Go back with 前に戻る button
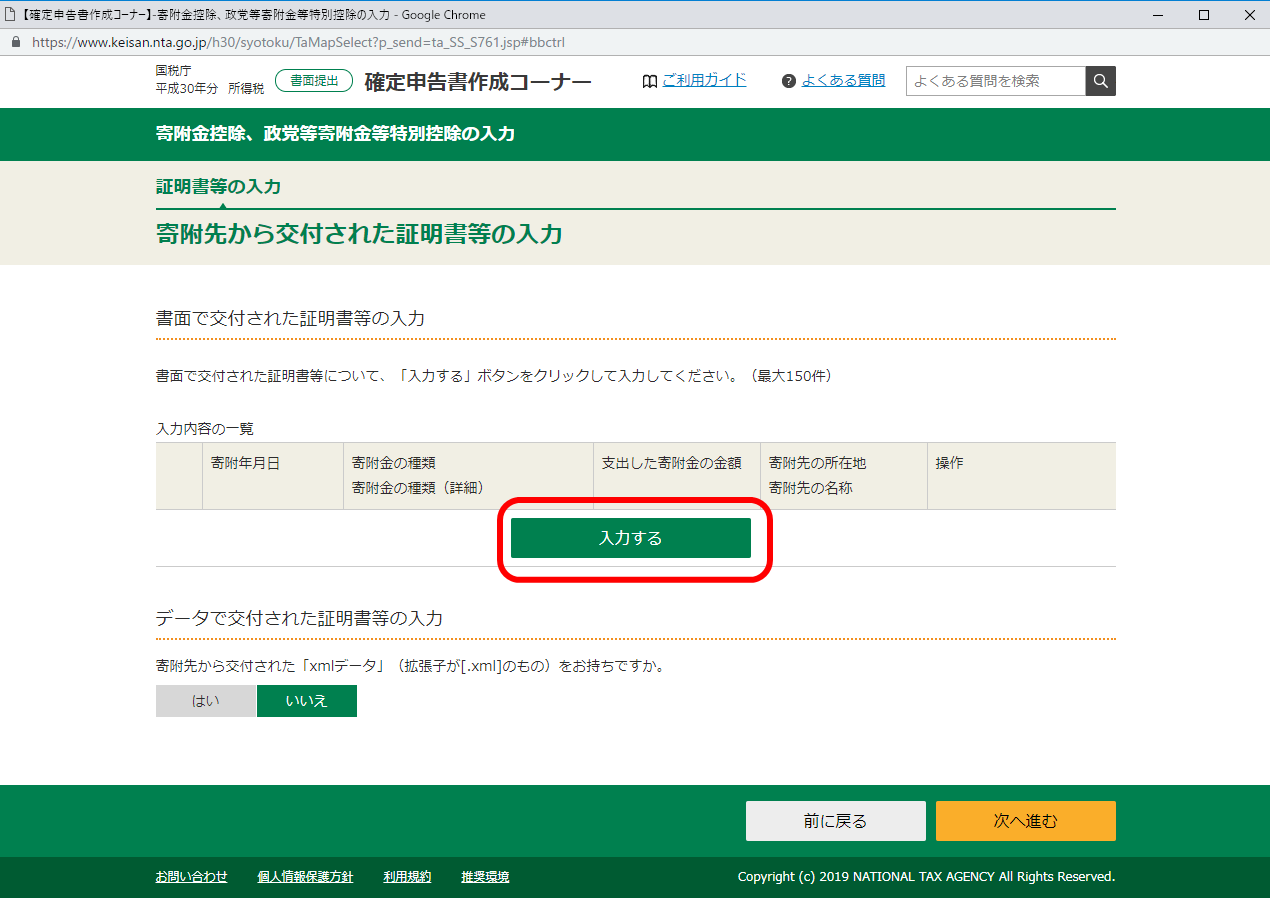The image size is (1270, 900). pos(835,821)
